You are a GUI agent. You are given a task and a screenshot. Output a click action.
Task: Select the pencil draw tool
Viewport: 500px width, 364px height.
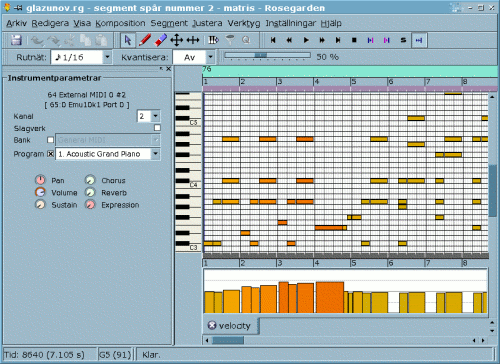click(x=145, y=40)
